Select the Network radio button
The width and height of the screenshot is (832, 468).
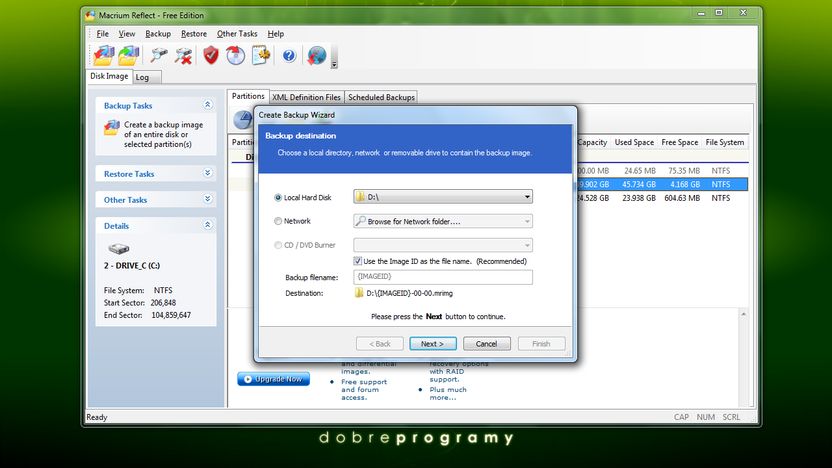click(278, 221)
